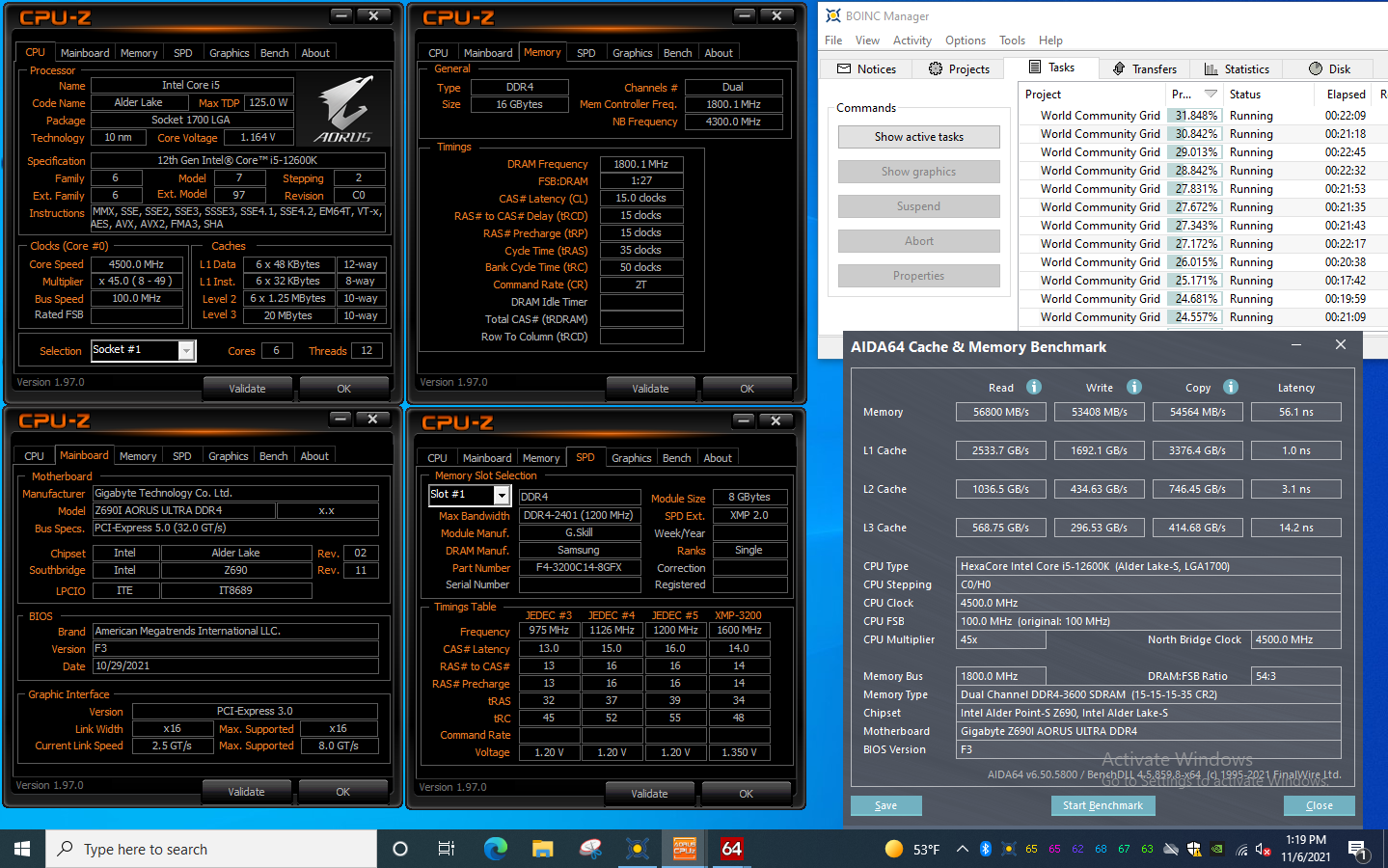The width and height of the screenshot is (1388, 868).
Task: Open the BOINC File menu
Action: coord(833,41)
